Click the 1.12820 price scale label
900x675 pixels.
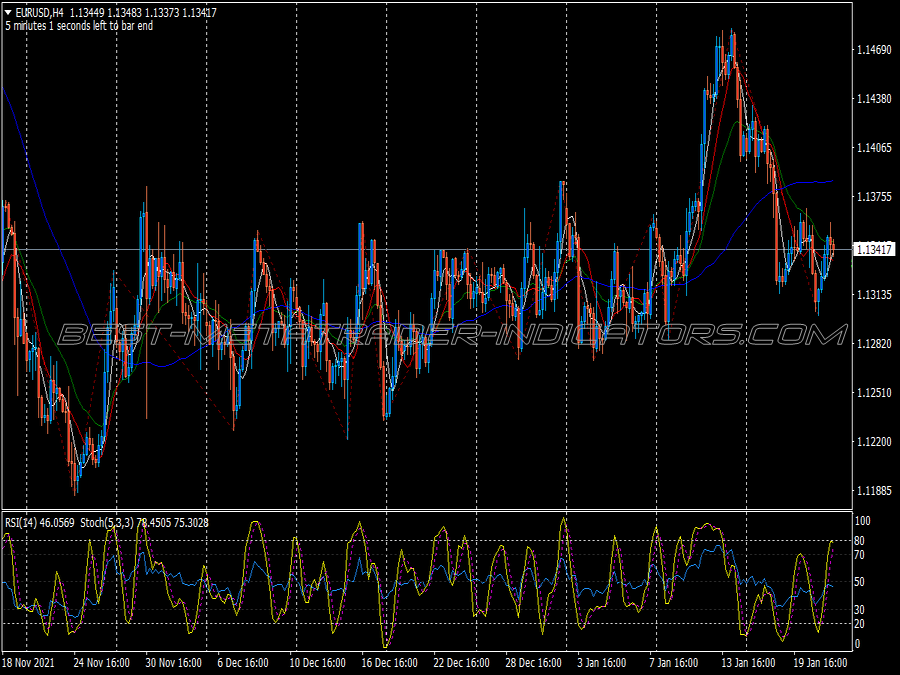[874, 343]
